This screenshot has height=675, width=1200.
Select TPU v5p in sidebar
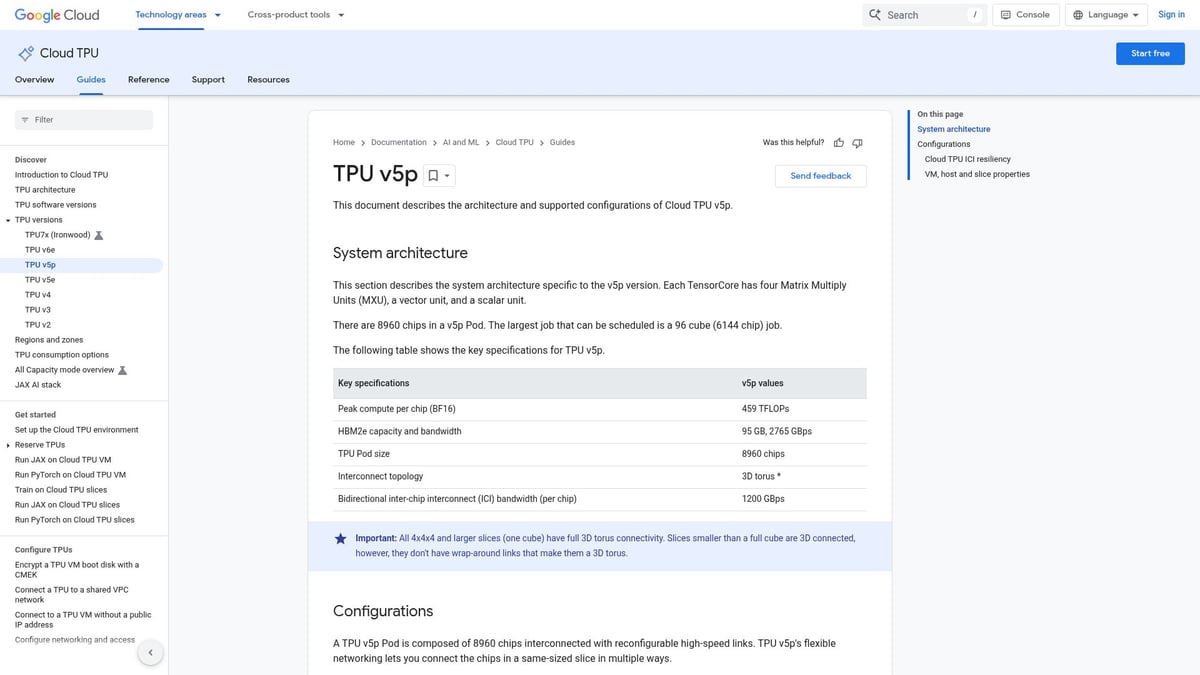[40, 265]
